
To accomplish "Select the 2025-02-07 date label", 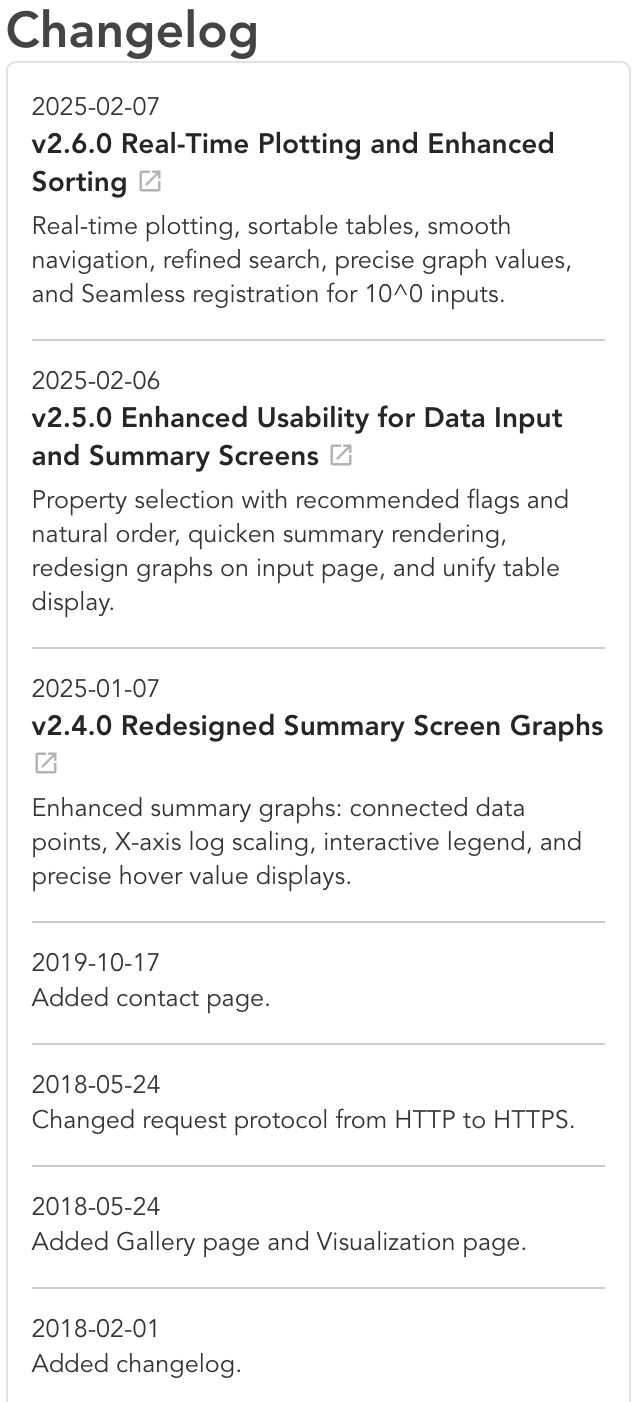I will [96, 106].
